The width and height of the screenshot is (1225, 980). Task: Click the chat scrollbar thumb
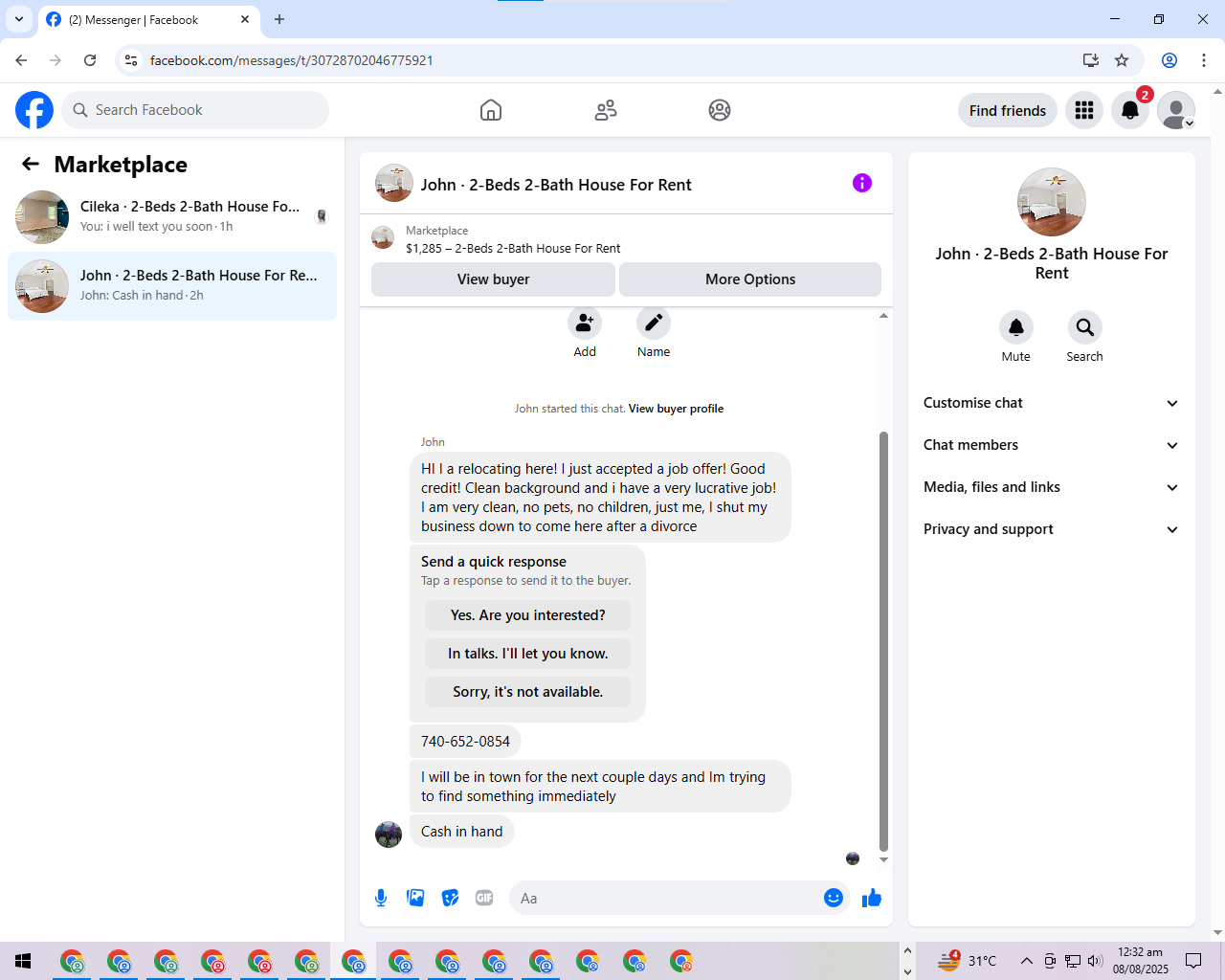[883, 641]
